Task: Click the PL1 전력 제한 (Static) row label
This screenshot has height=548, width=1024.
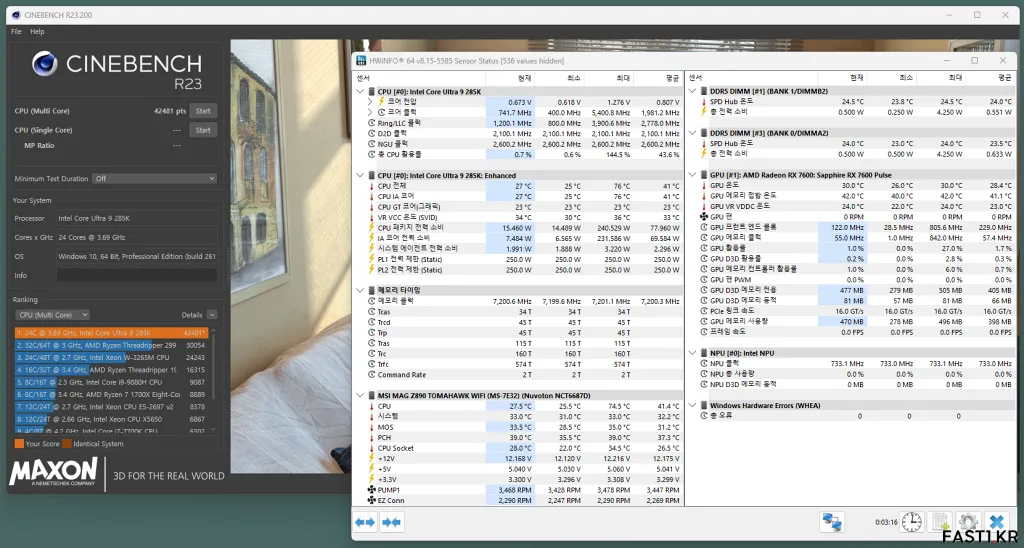Action: tap(409, 259)
